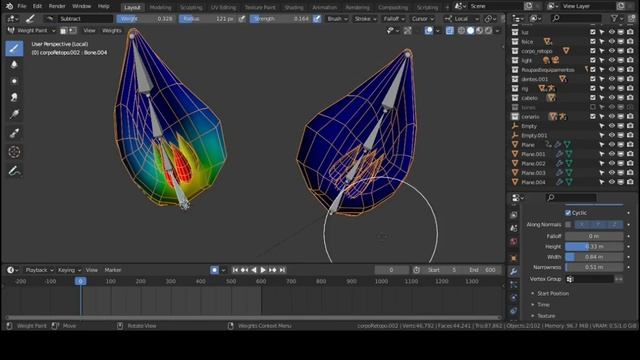Expand the Time panel
640x360 pixels.
point(543,305)
